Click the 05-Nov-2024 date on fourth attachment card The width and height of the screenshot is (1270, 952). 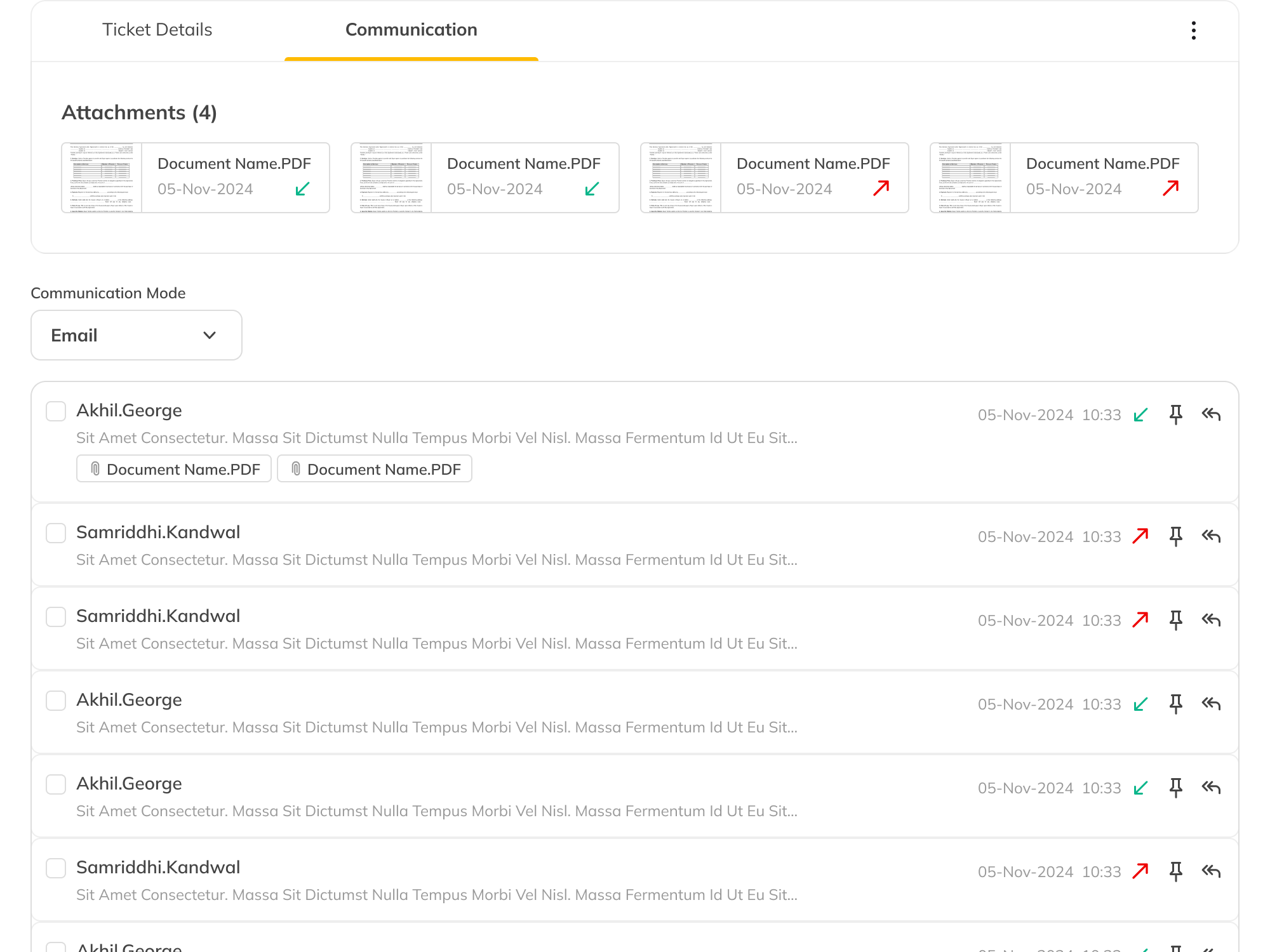point(1074,189)
